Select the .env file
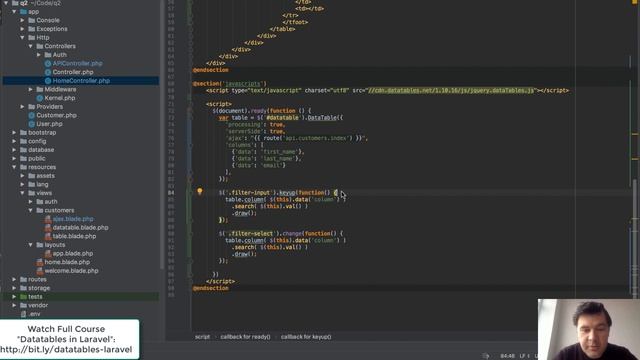The width and height of the screenshot is (640, 360). 35,314
